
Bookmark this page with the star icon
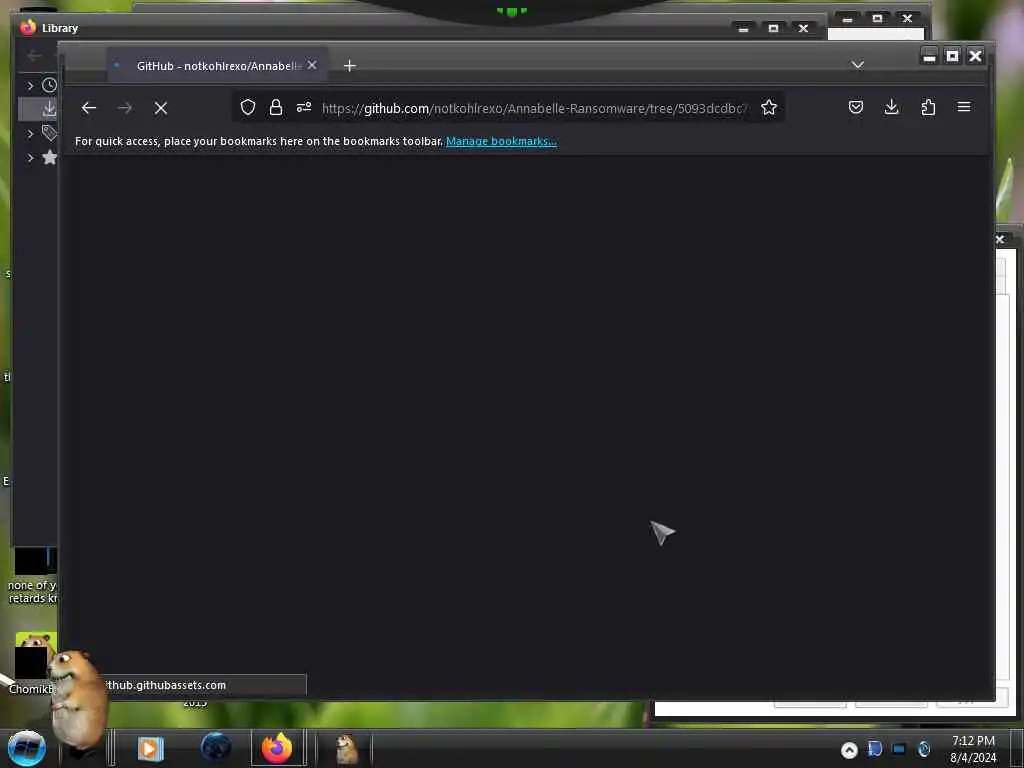coord(769,107)
